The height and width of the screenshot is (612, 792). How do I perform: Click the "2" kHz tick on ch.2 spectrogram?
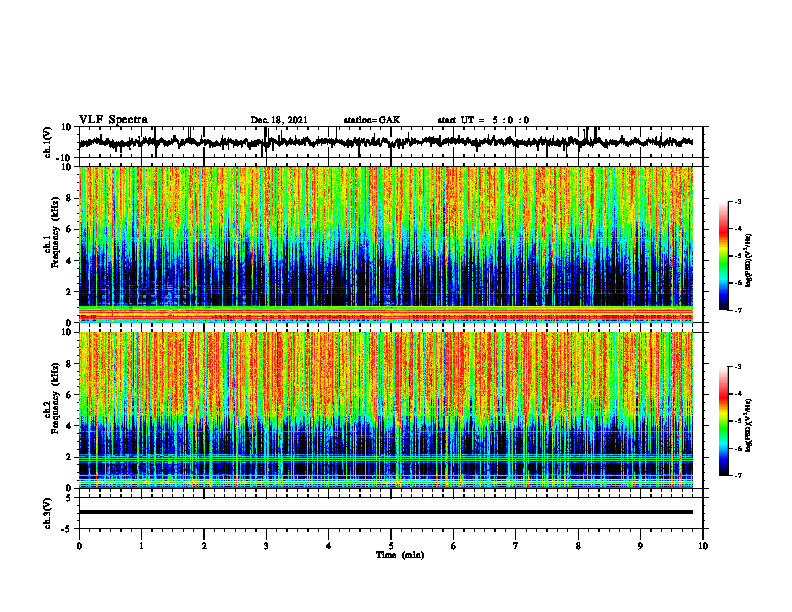(x=69, y=457)
